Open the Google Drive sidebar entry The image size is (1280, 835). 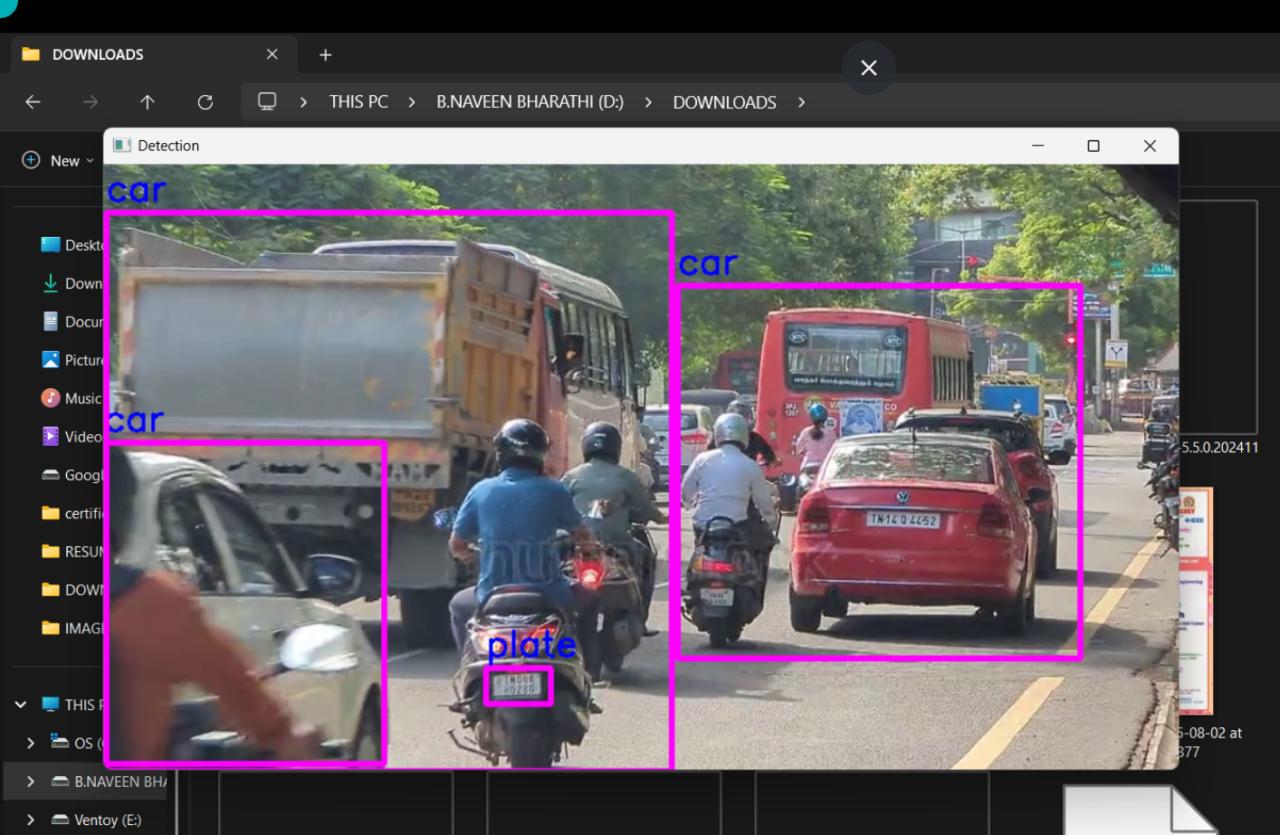(x=72, y=475)
